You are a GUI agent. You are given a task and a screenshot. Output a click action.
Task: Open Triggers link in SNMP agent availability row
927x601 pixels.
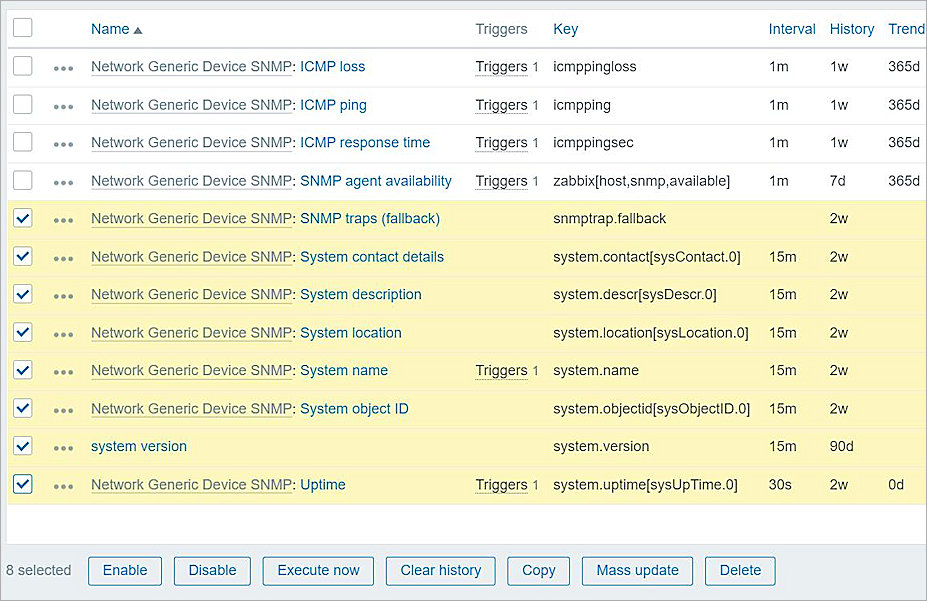[501, 181]
